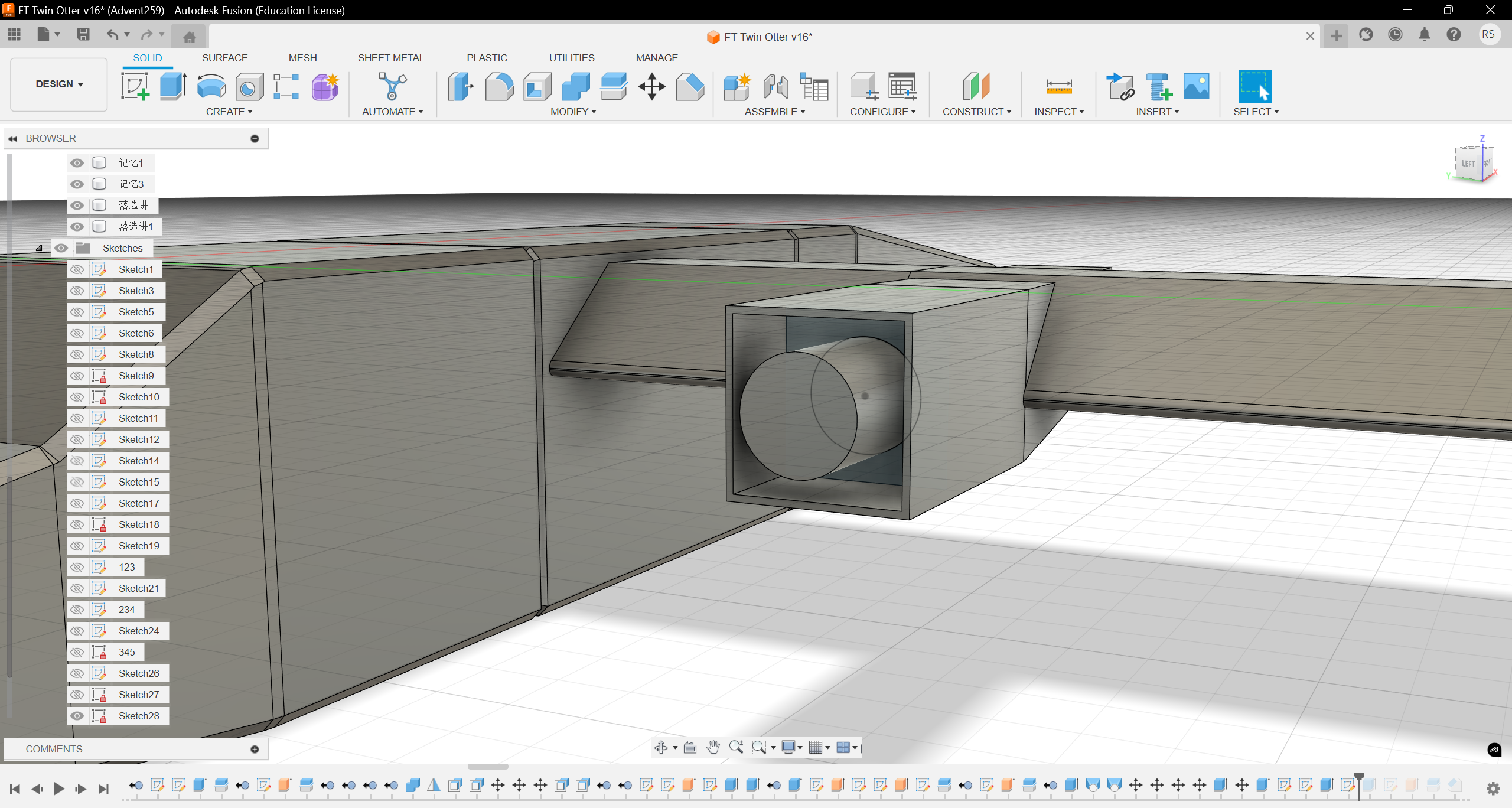Open the Job Status clock icon
Image resolution: width=1512 pixels, height=808 pixels.
(x=1395, y=34)
